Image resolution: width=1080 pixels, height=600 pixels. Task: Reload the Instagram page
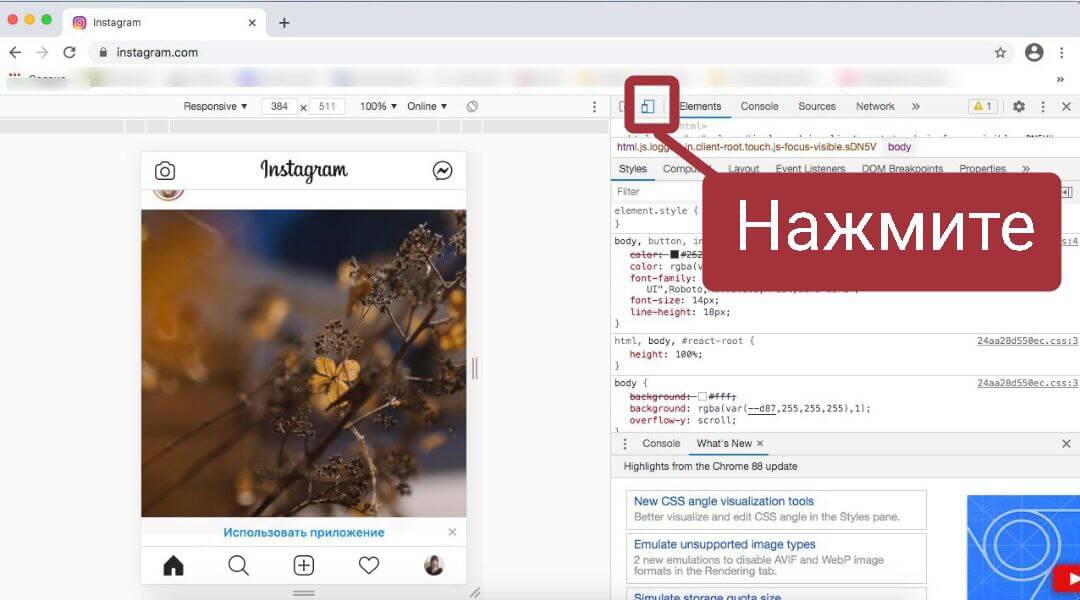click(70, 52)
